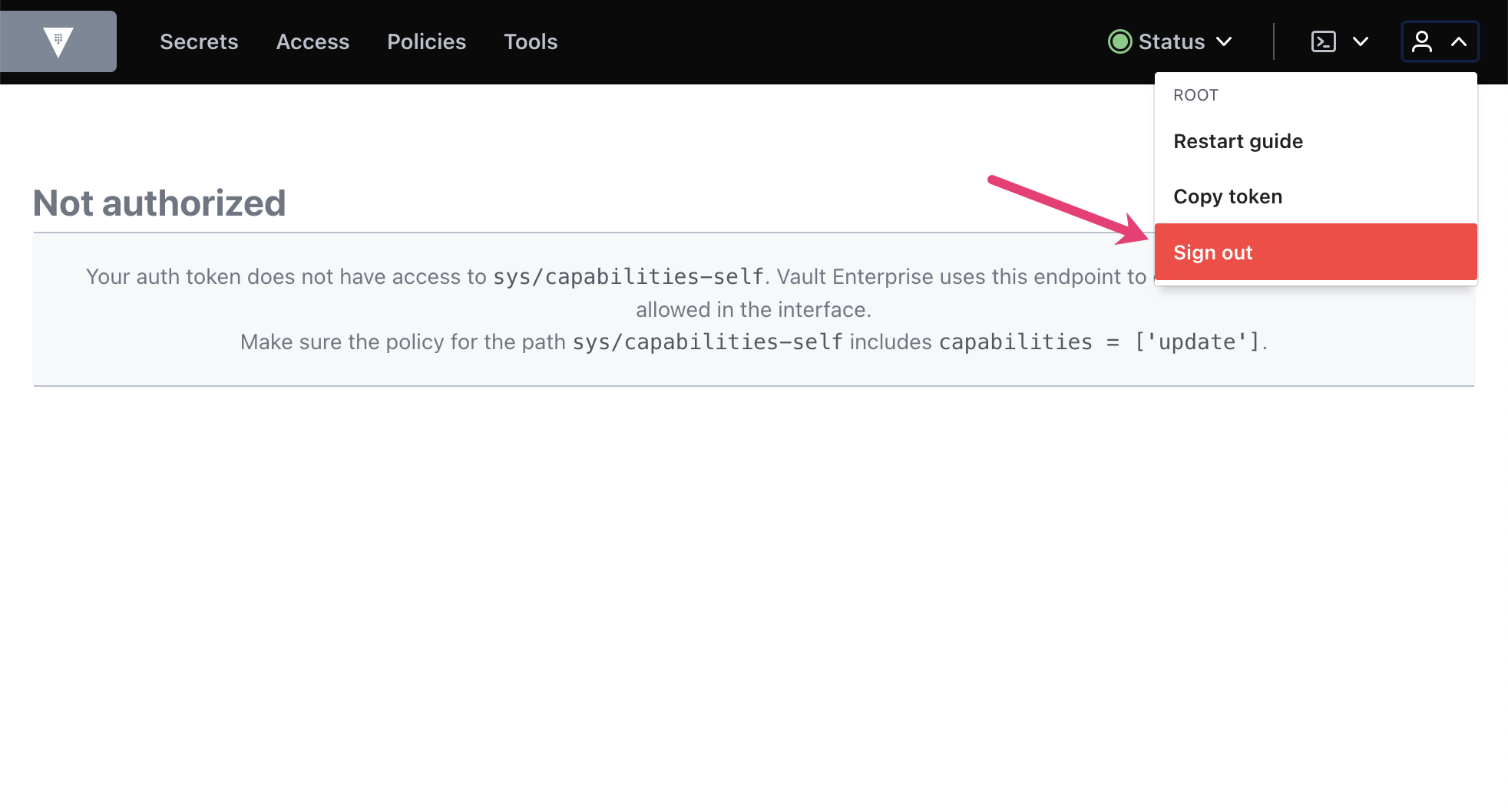This screenshot has width=1508, height=812.
Task: Open the Access navigation item
Action: pos(313,41)
